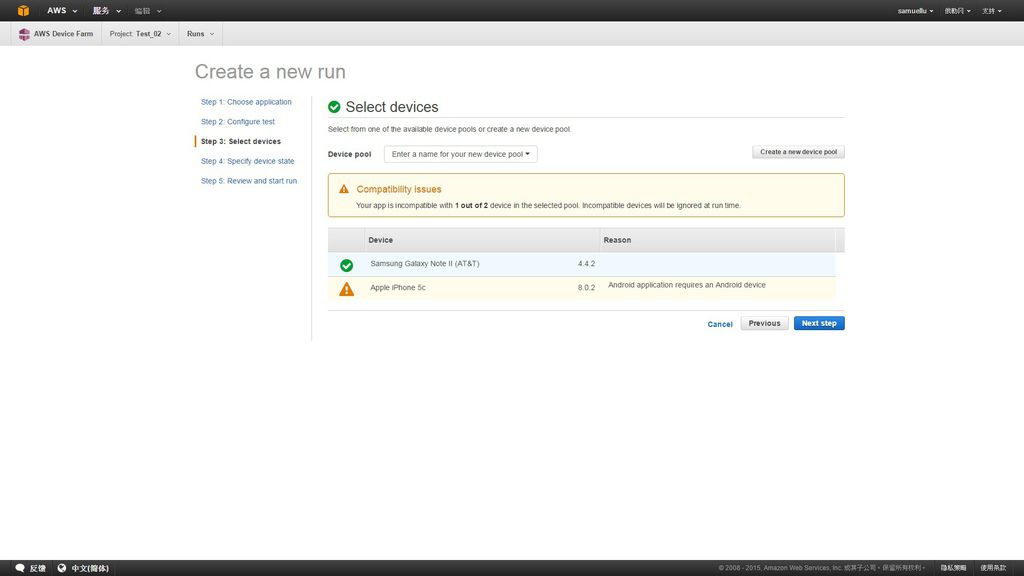Go to Step 5: Review and start run
The image size is (1024, 576).
pos(249,181)
